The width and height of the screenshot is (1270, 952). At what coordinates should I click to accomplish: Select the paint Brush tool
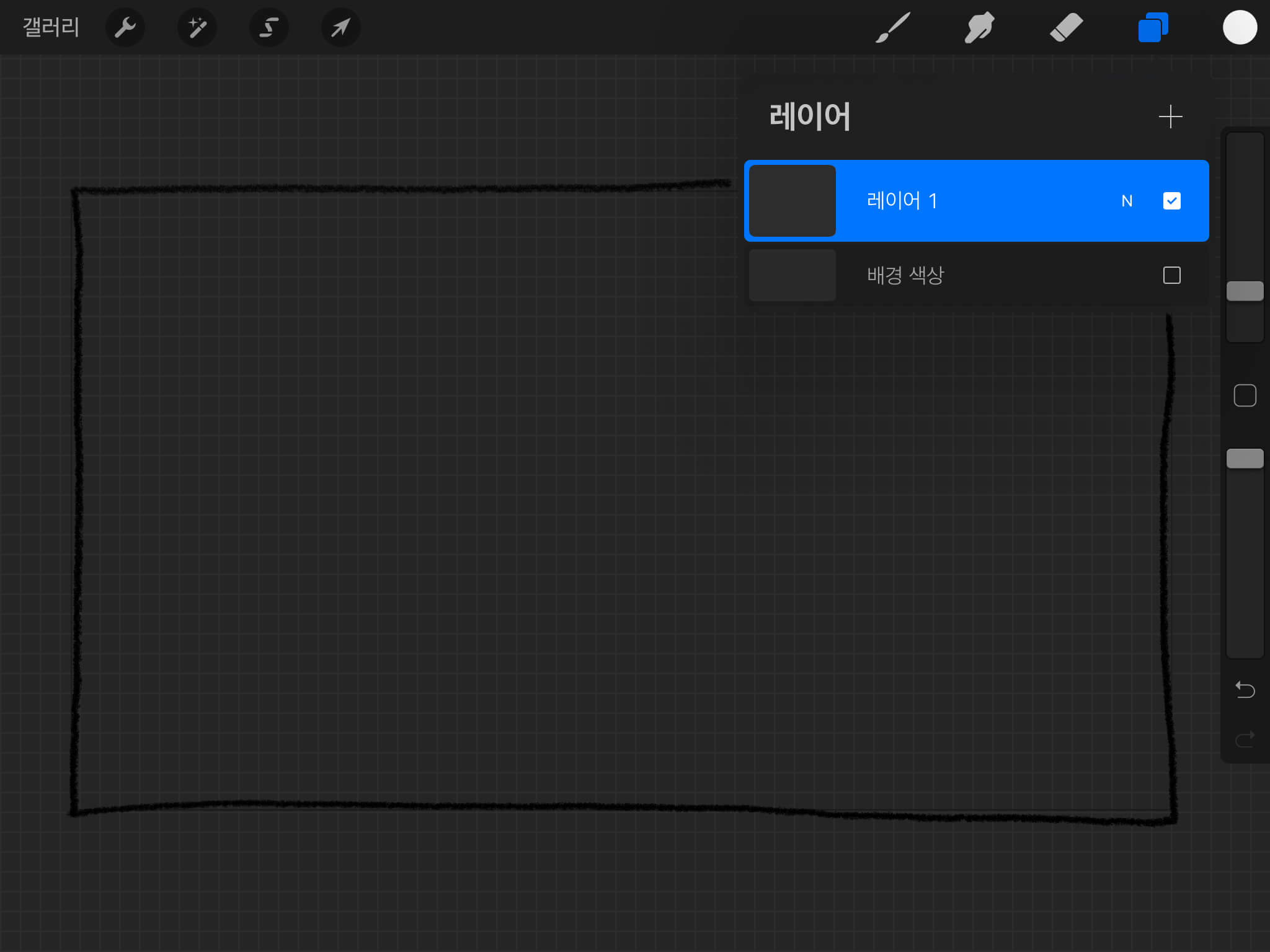(893, 27)
